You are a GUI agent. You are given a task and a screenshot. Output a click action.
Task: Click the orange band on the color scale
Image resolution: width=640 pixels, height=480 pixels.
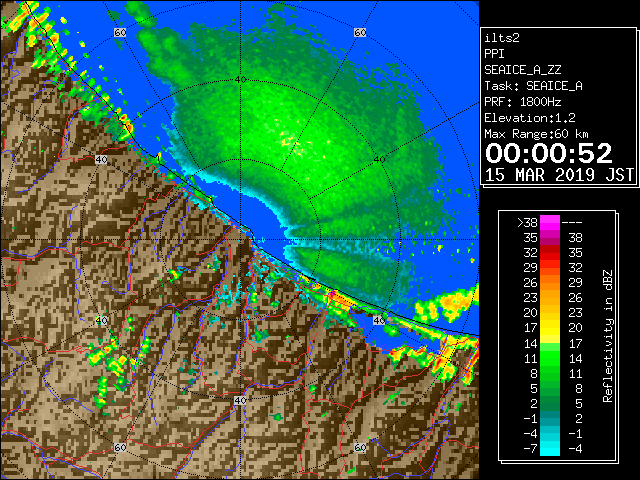point(550,291)
